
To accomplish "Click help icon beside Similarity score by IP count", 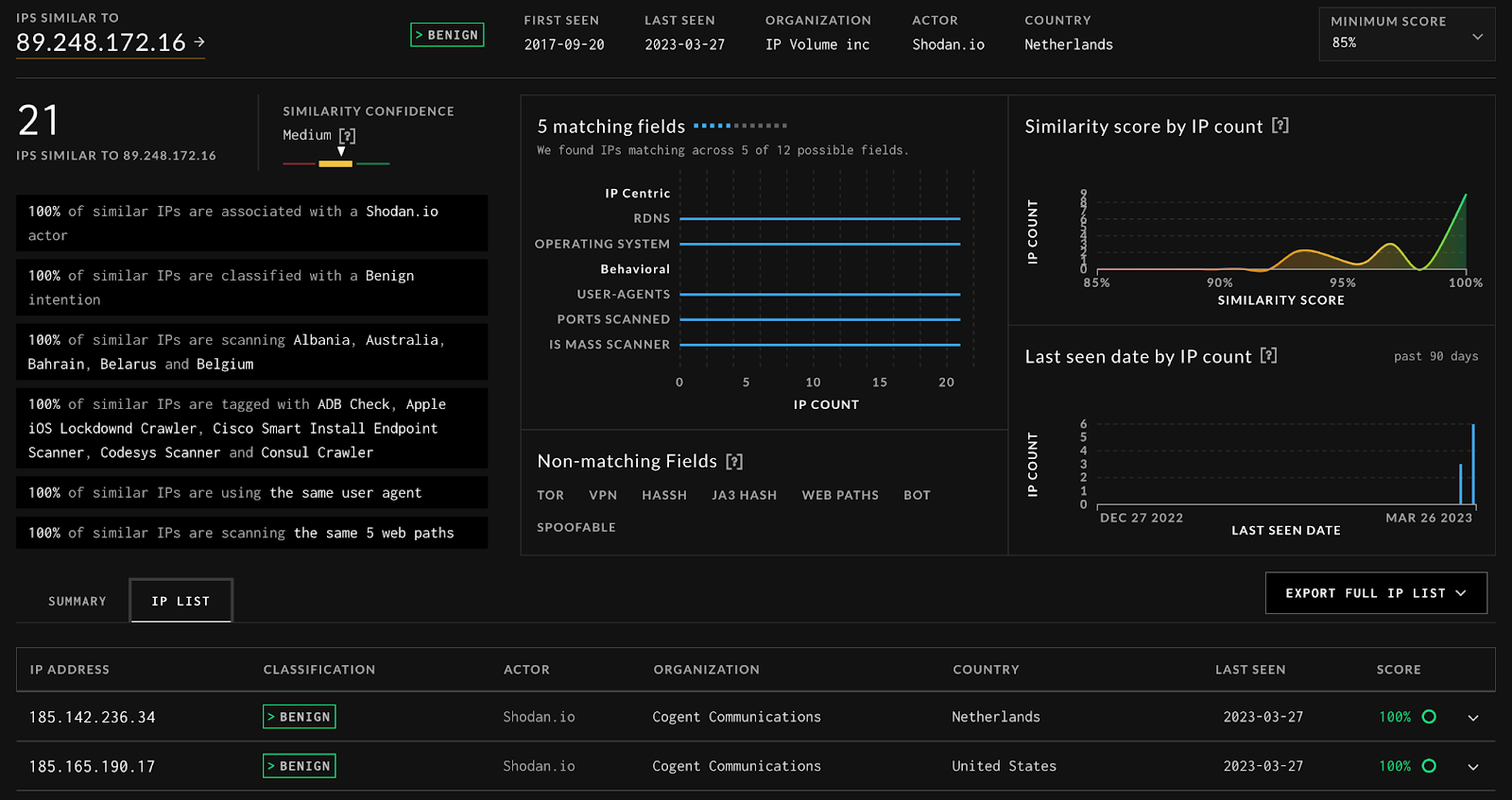I will 1280,126.
